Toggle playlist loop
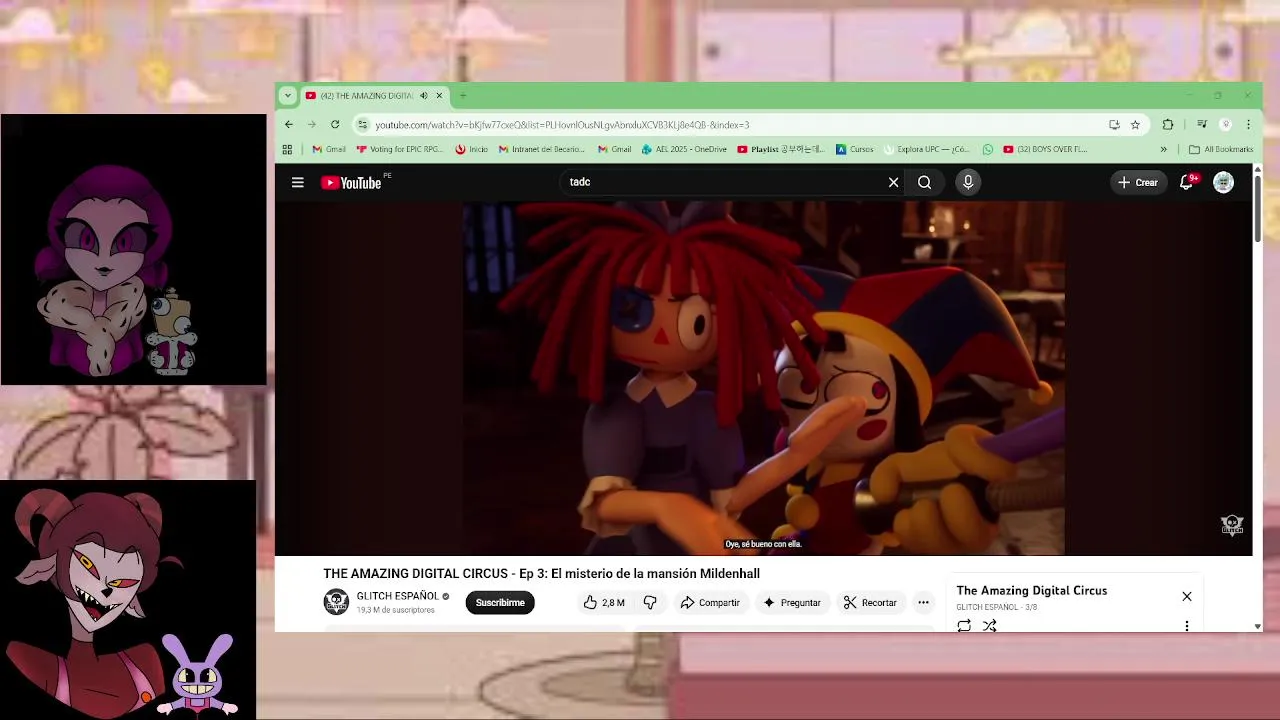 point(964,625)
